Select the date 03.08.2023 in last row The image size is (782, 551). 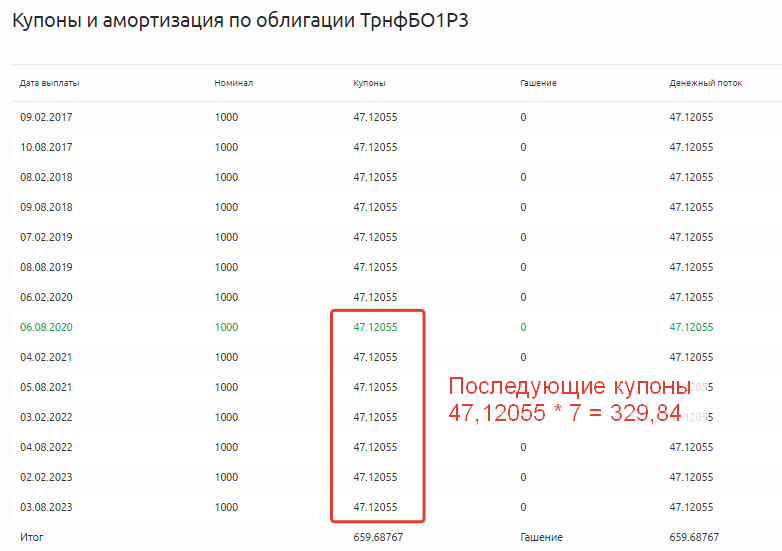click(46, 507)
